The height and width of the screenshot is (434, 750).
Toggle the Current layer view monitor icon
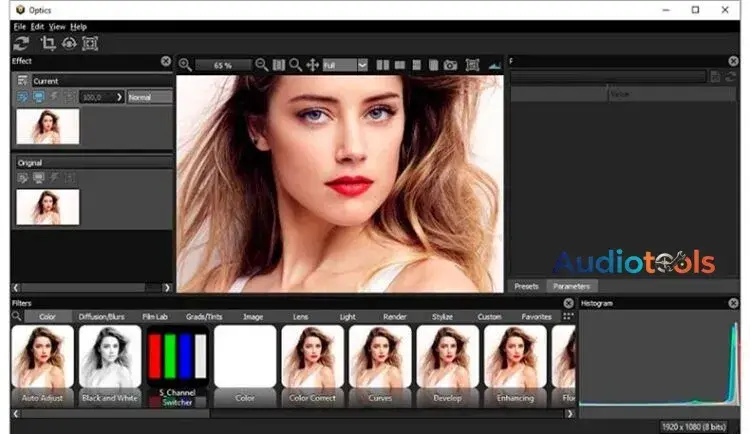pyautogui.click(x=39, y=97)
